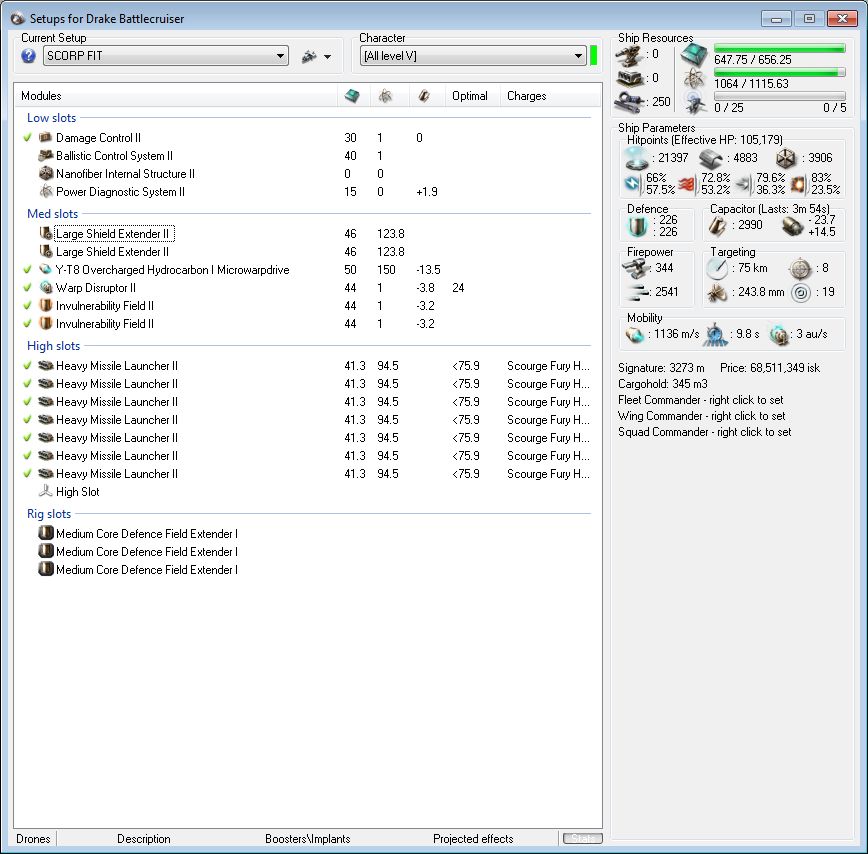
Task: Click the Ballistic Control System II icon
Action: [46, 156]
